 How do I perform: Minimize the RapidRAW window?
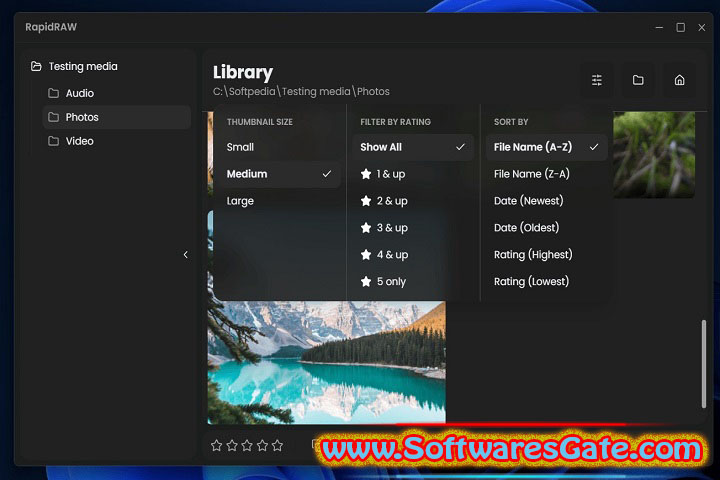tap(659, 28)
